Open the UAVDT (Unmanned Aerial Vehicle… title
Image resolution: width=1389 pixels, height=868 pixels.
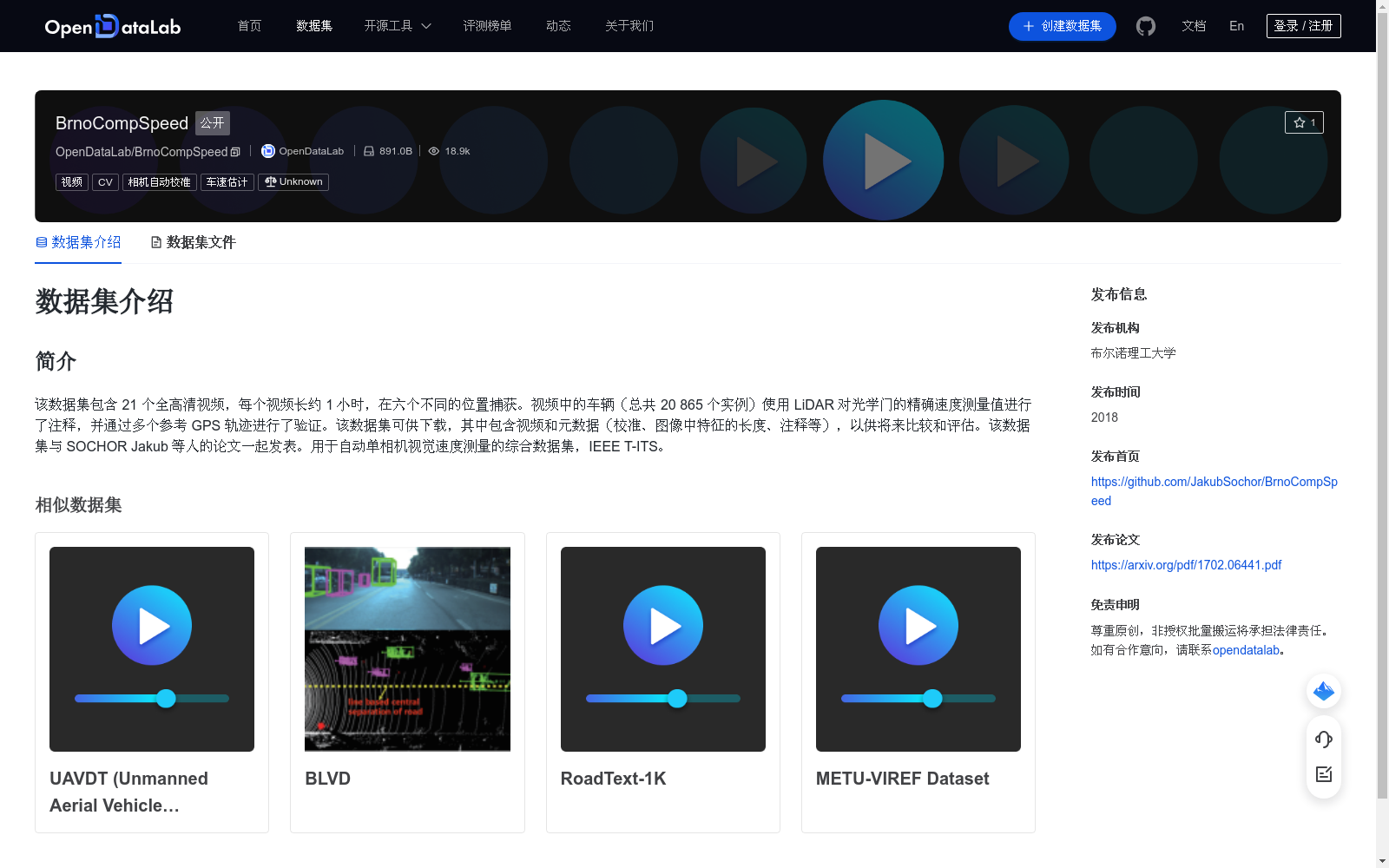pyautogui.click(x=128, y=792)
